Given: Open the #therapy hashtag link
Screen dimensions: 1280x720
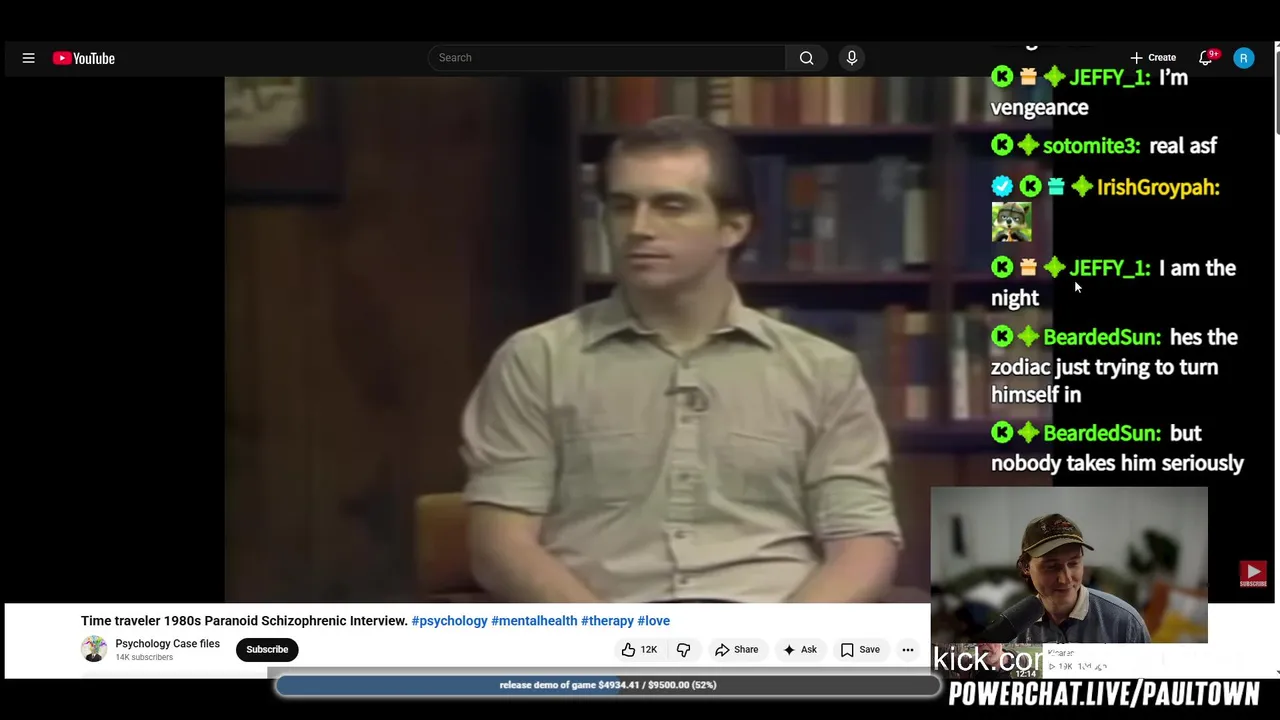Looking at the screenshot, I should [x=607, y=621].
